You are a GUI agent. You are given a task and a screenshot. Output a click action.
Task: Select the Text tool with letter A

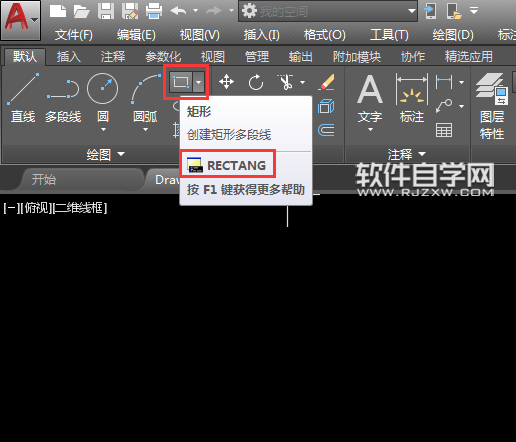pyautogui.click(x=370, y=99)
